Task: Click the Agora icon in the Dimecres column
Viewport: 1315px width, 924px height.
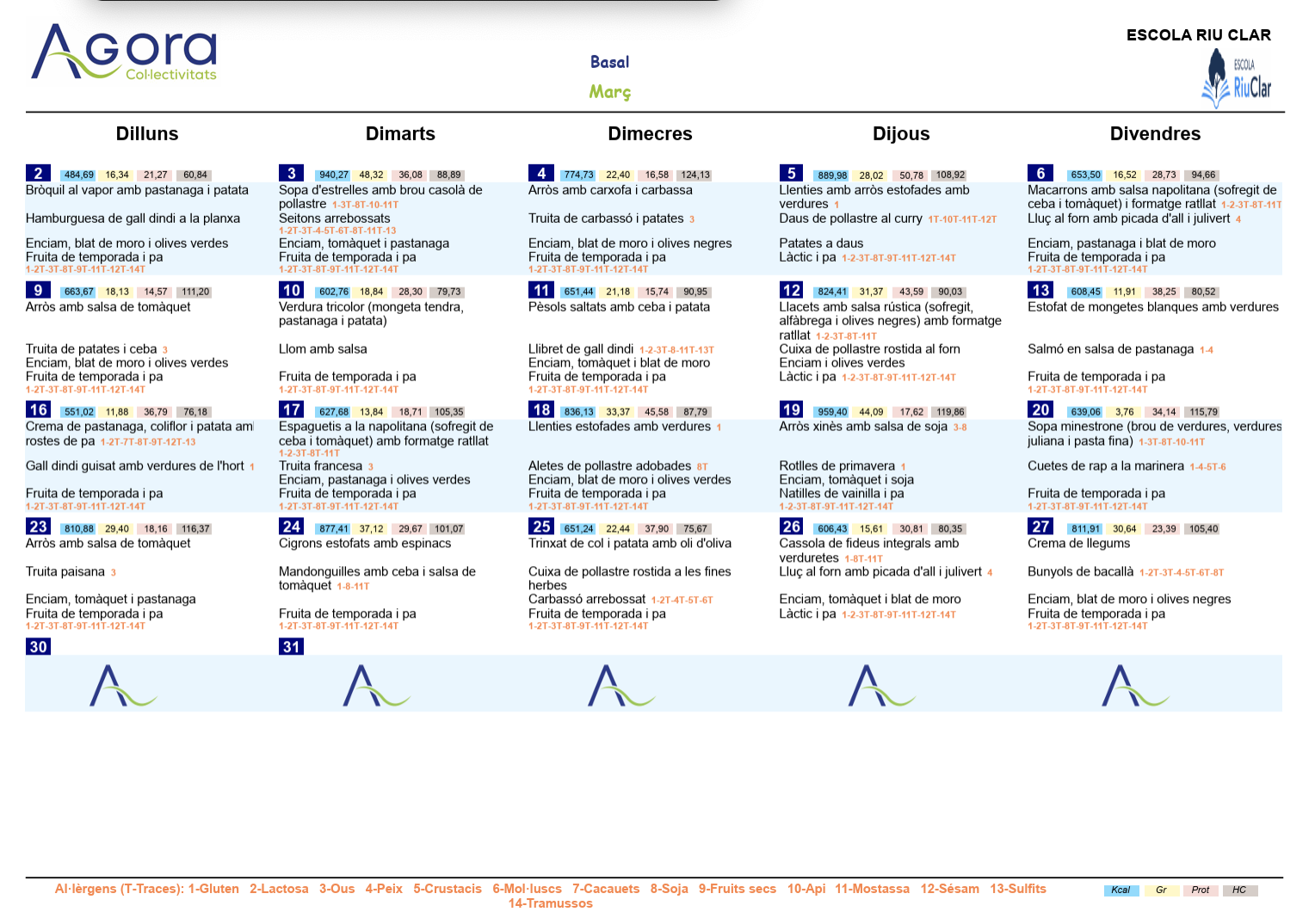Action: 621,686
